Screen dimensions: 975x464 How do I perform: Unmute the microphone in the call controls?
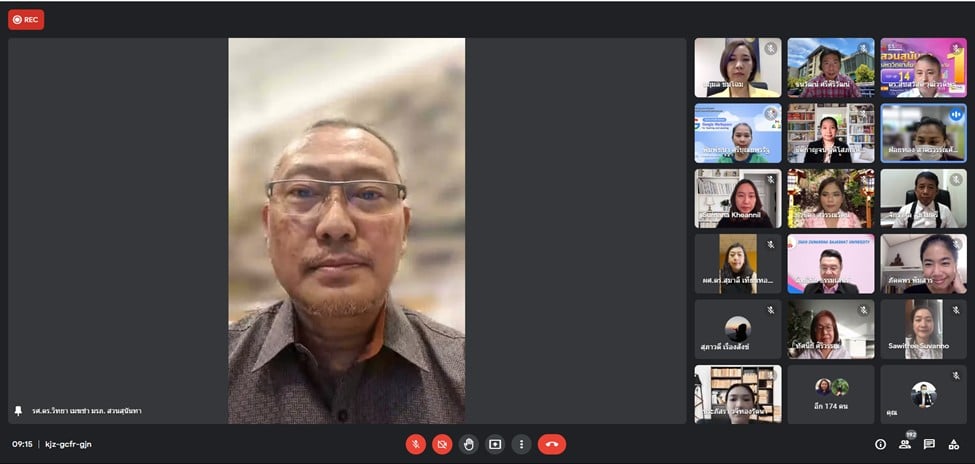pyautogui.click(x=416, y=444)
